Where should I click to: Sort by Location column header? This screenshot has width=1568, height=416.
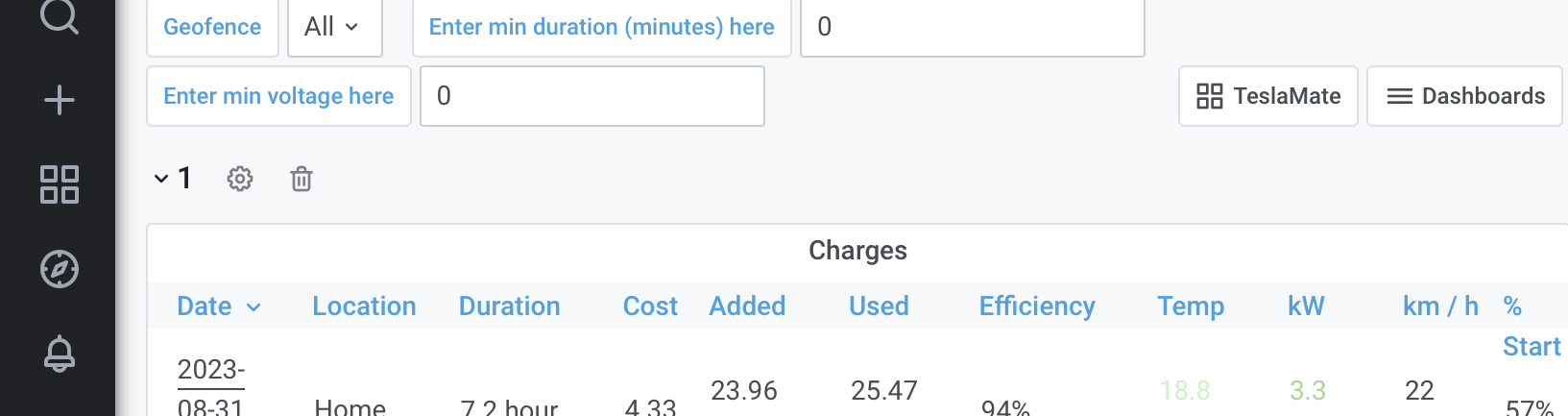pyautogui.click(x=364, y=306)
